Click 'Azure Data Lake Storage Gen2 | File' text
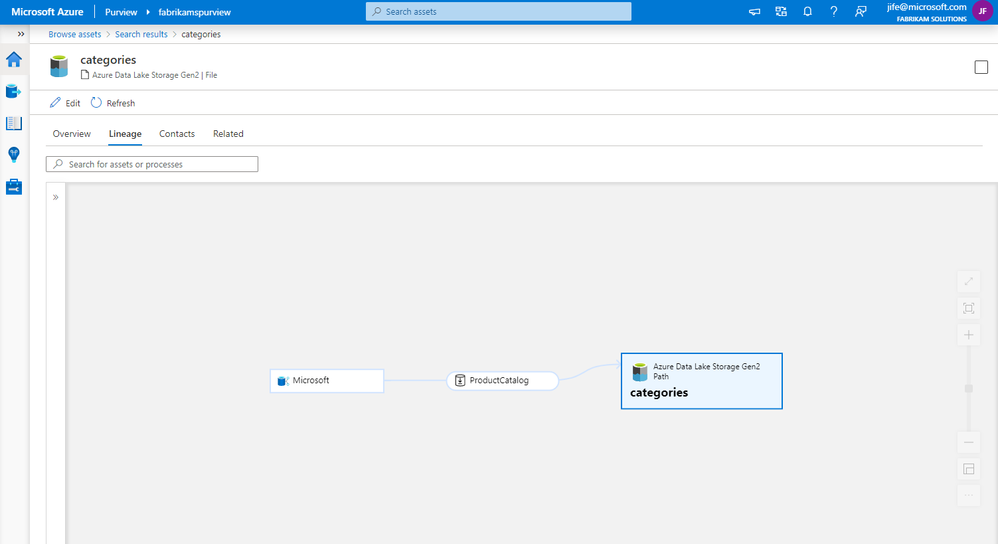Image resolution: width=998 pixels, height=544 pixels. pyautogui.click(x=155, y=75)
